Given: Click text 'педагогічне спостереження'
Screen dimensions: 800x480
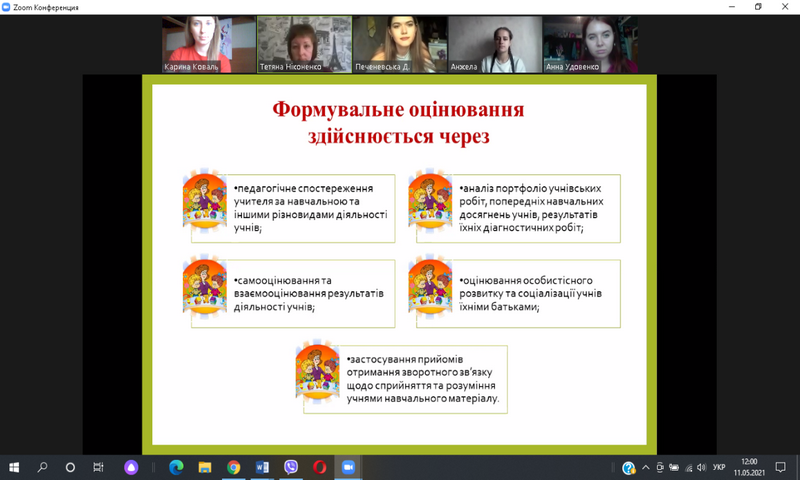Looking at the screenshot, I should click(x=305, y=188).
